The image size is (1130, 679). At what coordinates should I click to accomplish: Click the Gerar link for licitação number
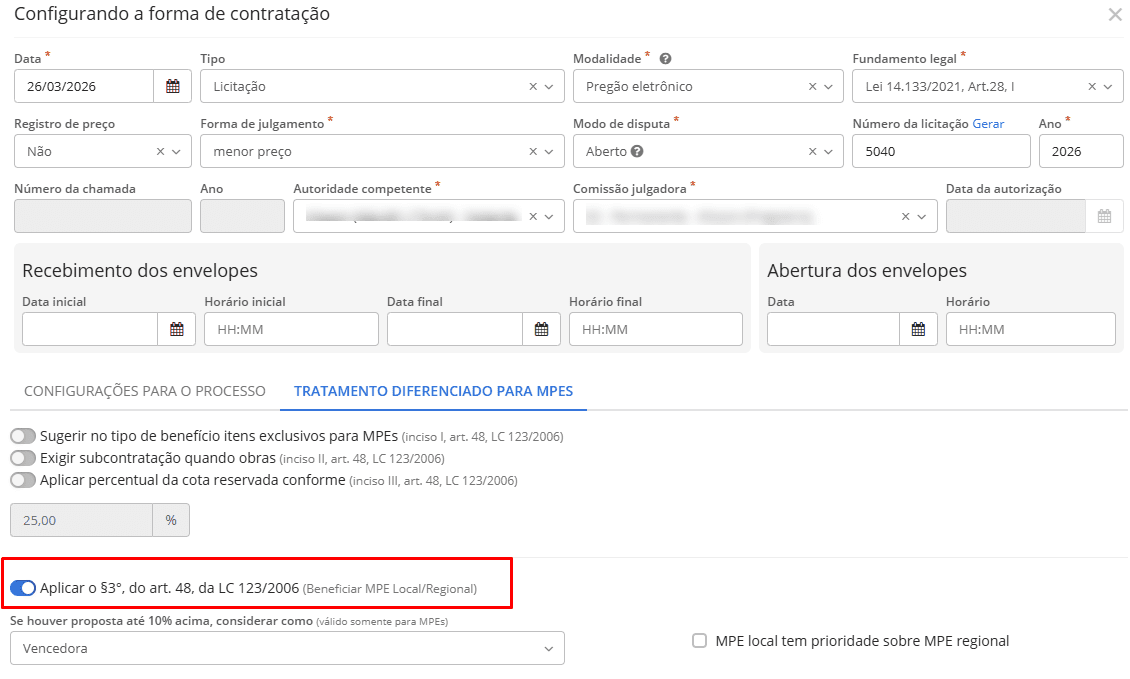(988, 124)
